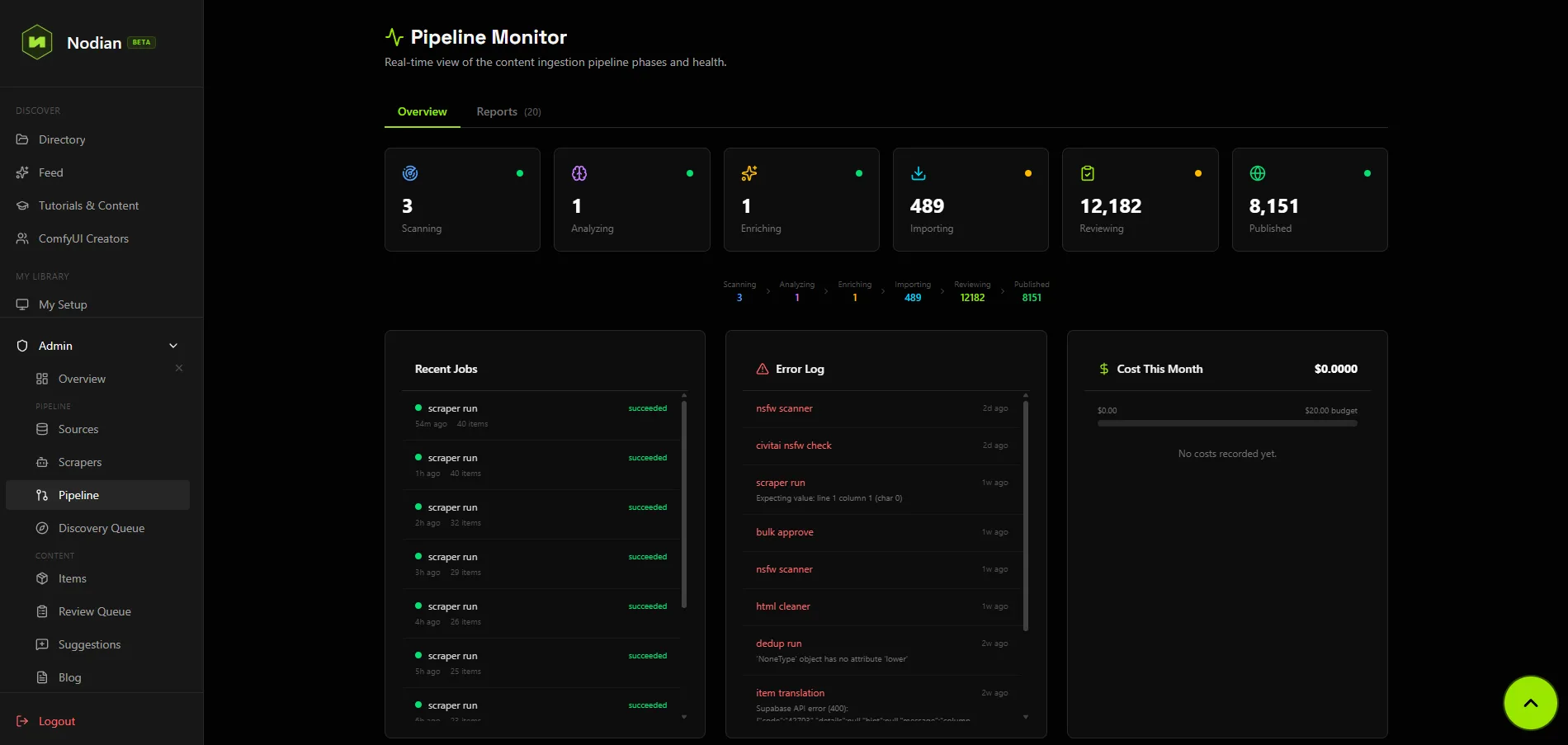
Task: Select the Pipeline sidebar item
Action: 97,495
